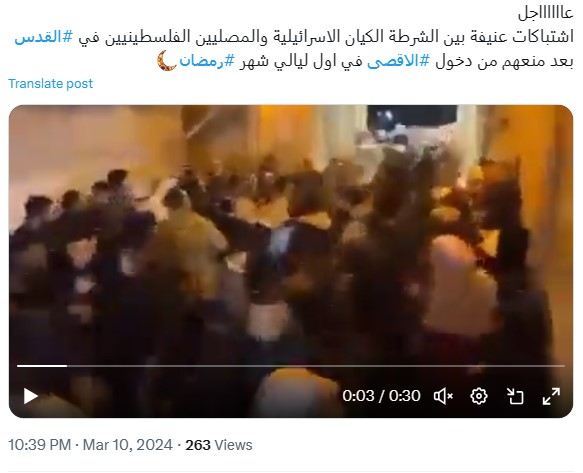Open the #رمضان hashtag
583x473 pixels.
pyautogui.click(x=207, y=61)
